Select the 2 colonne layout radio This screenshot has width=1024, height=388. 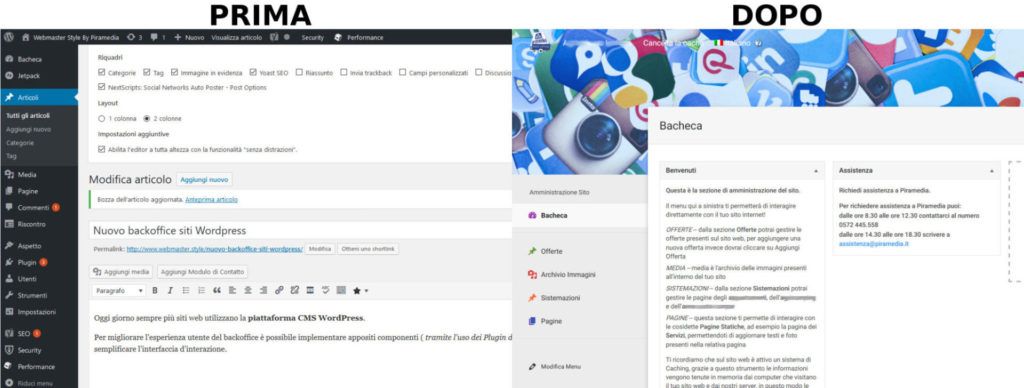(x=147, y=119)
